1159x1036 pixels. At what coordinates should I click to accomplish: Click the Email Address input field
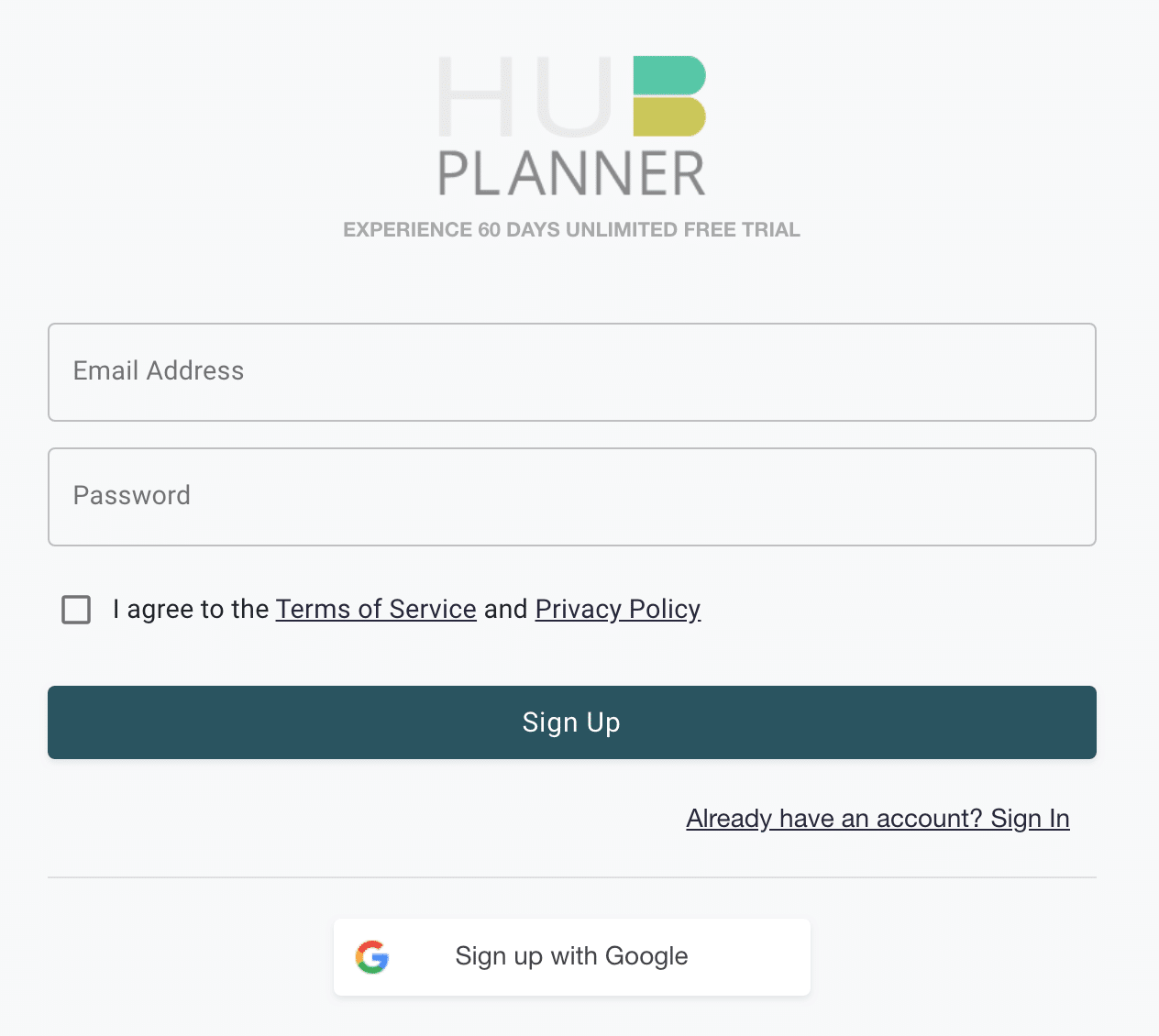tap(571, 372)
